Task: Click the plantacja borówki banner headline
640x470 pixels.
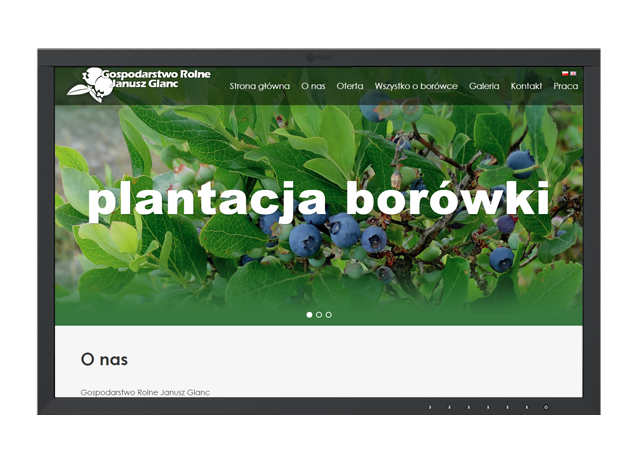Action: [x=318, y=198]
